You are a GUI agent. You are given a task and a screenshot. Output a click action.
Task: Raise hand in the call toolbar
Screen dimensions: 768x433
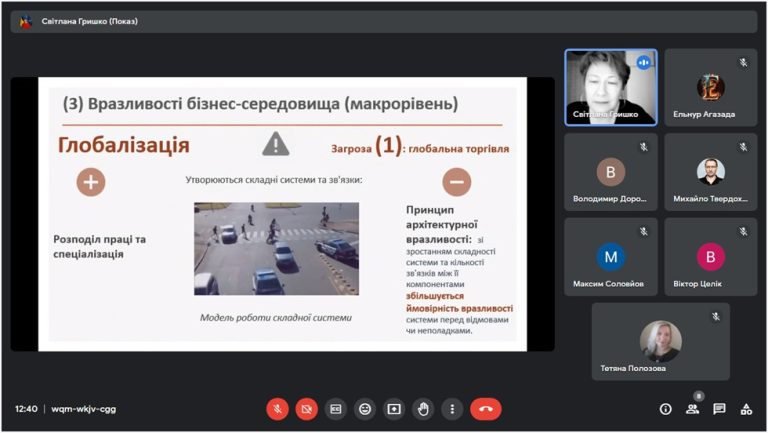423,409
